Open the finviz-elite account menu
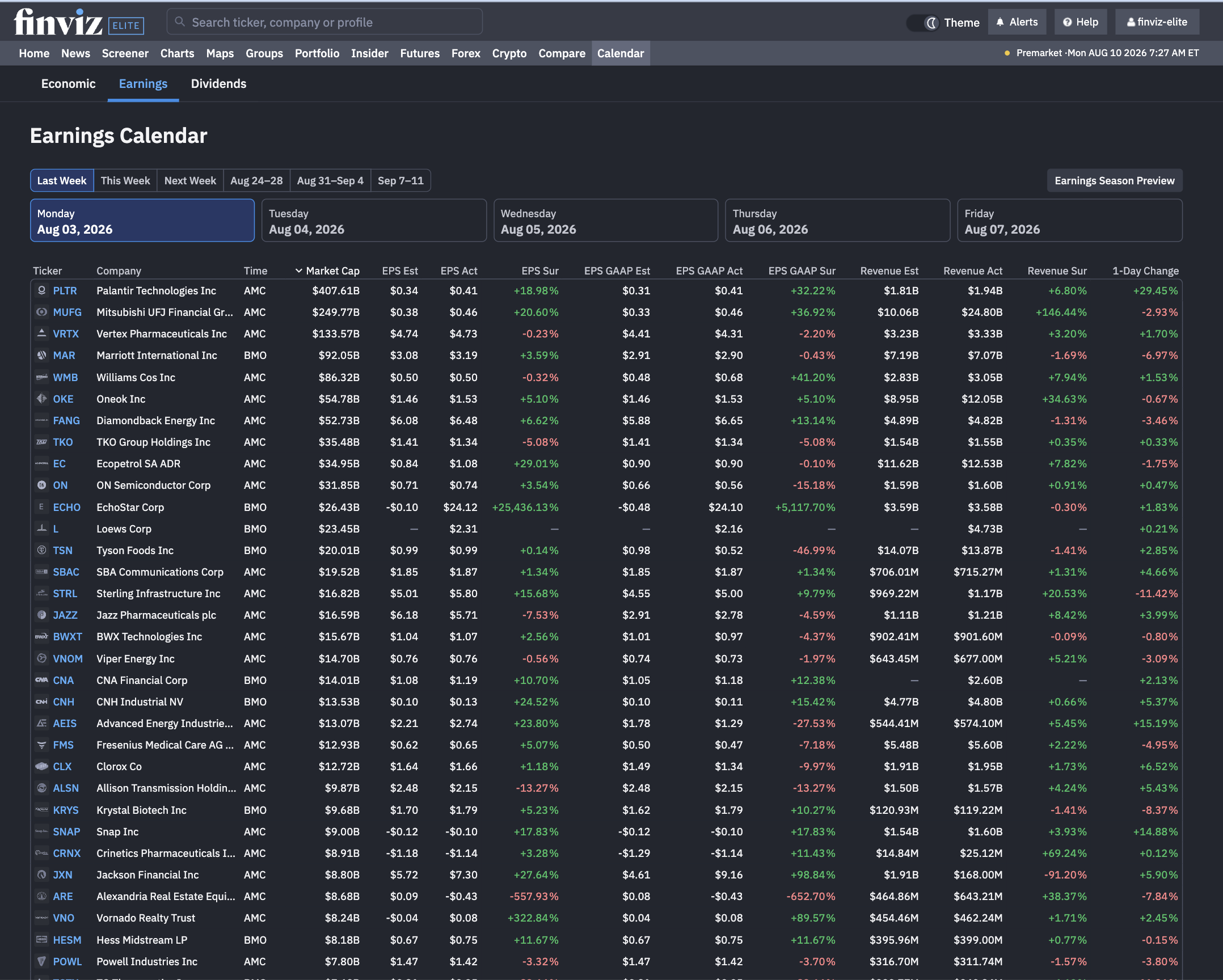The height and width of the screenshot is (980, 1223). (x=1157, y=22)
